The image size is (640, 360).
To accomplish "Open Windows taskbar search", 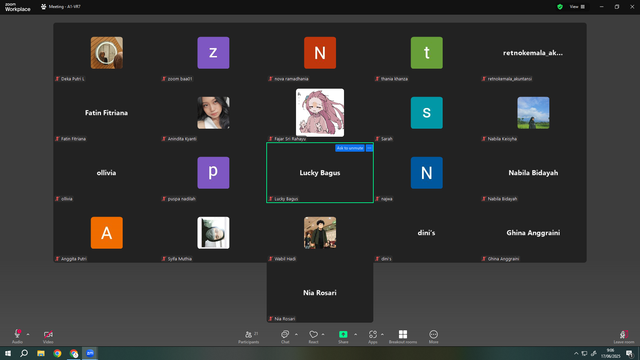I will click(24, 353).
